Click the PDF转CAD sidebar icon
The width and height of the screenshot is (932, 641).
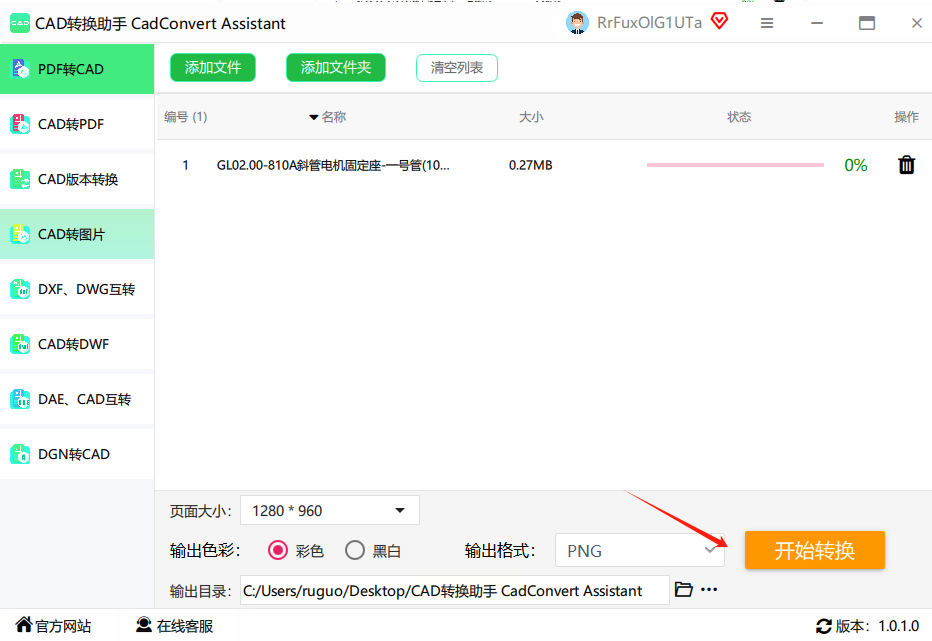coord(20,69)
